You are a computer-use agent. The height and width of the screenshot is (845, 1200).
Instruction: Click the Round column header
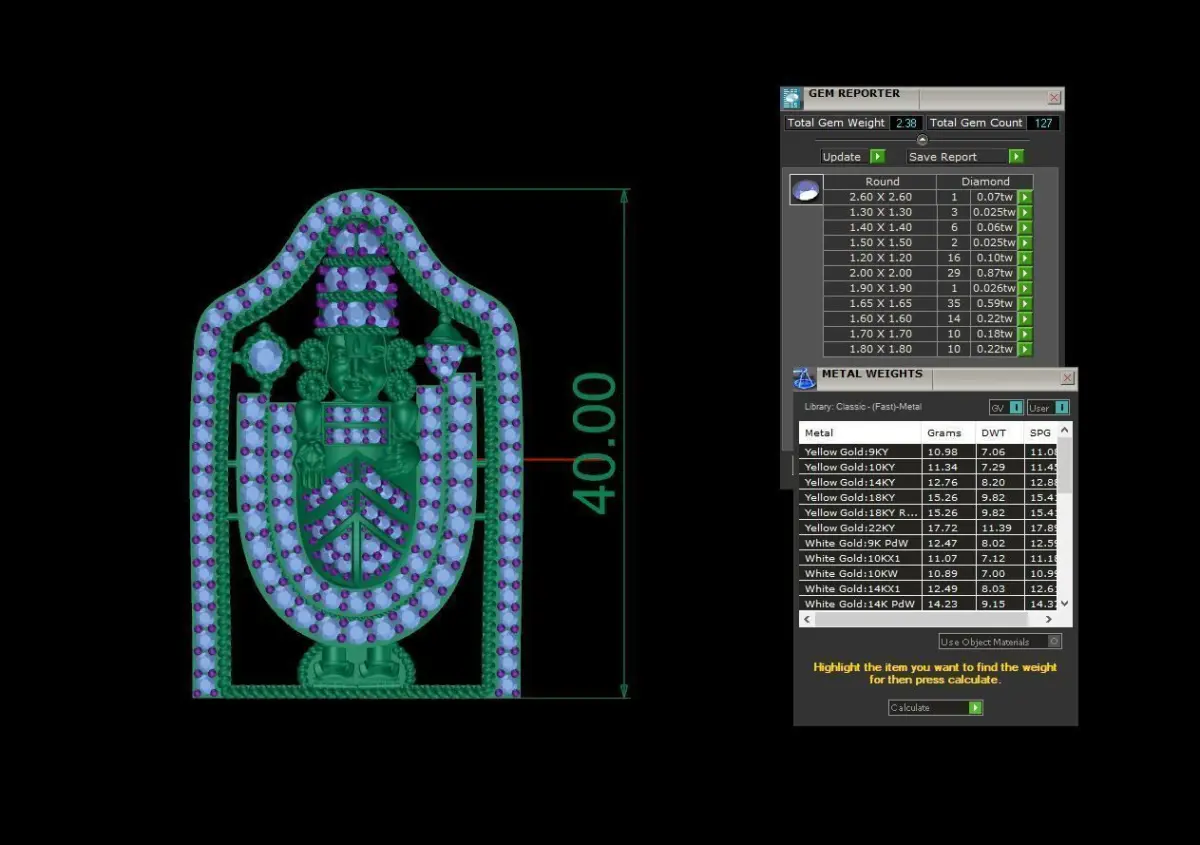tap(881, 182)
